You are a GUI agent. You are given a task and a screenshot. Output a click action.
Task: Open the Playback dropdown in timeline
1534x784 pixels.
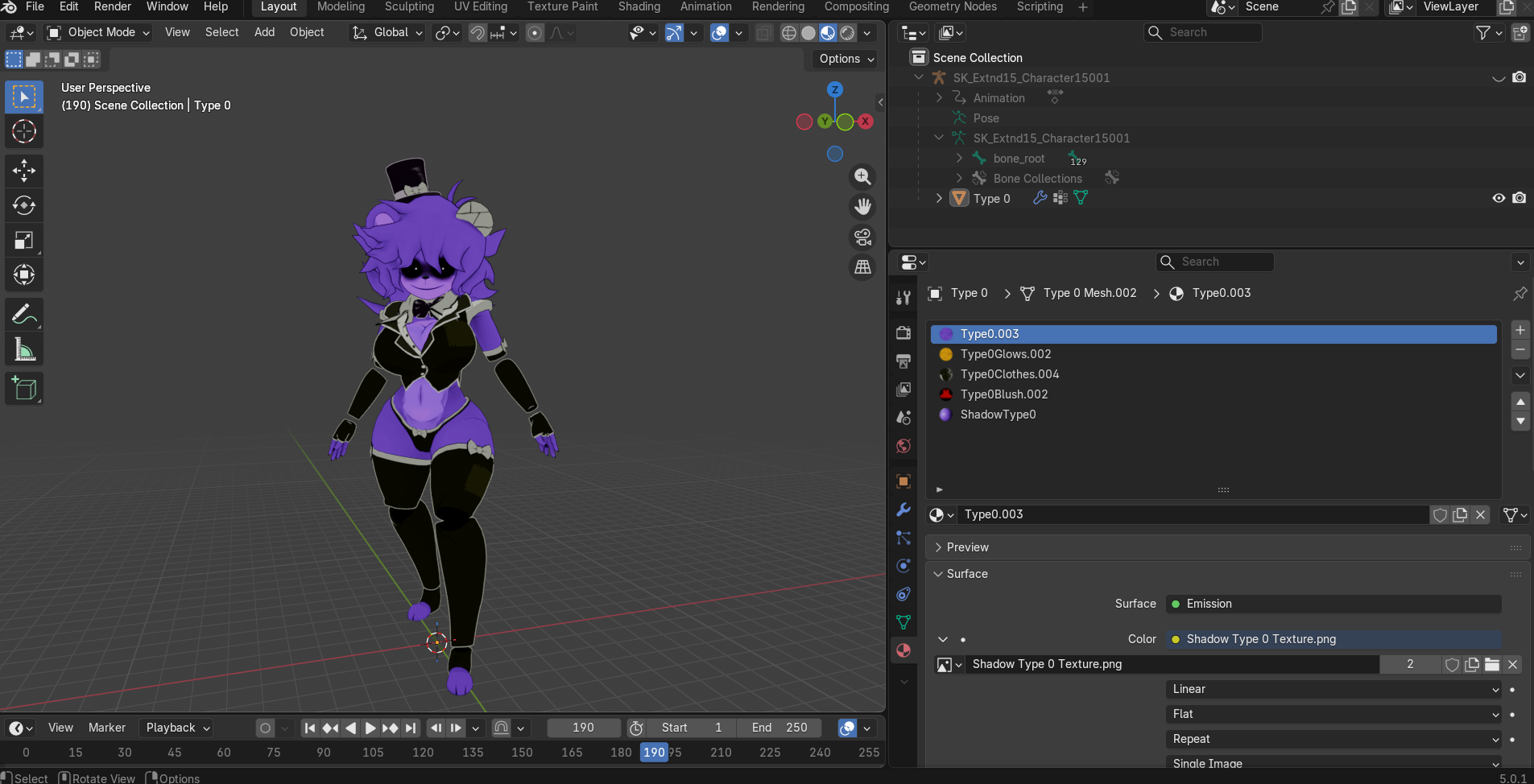click(178, 728)
